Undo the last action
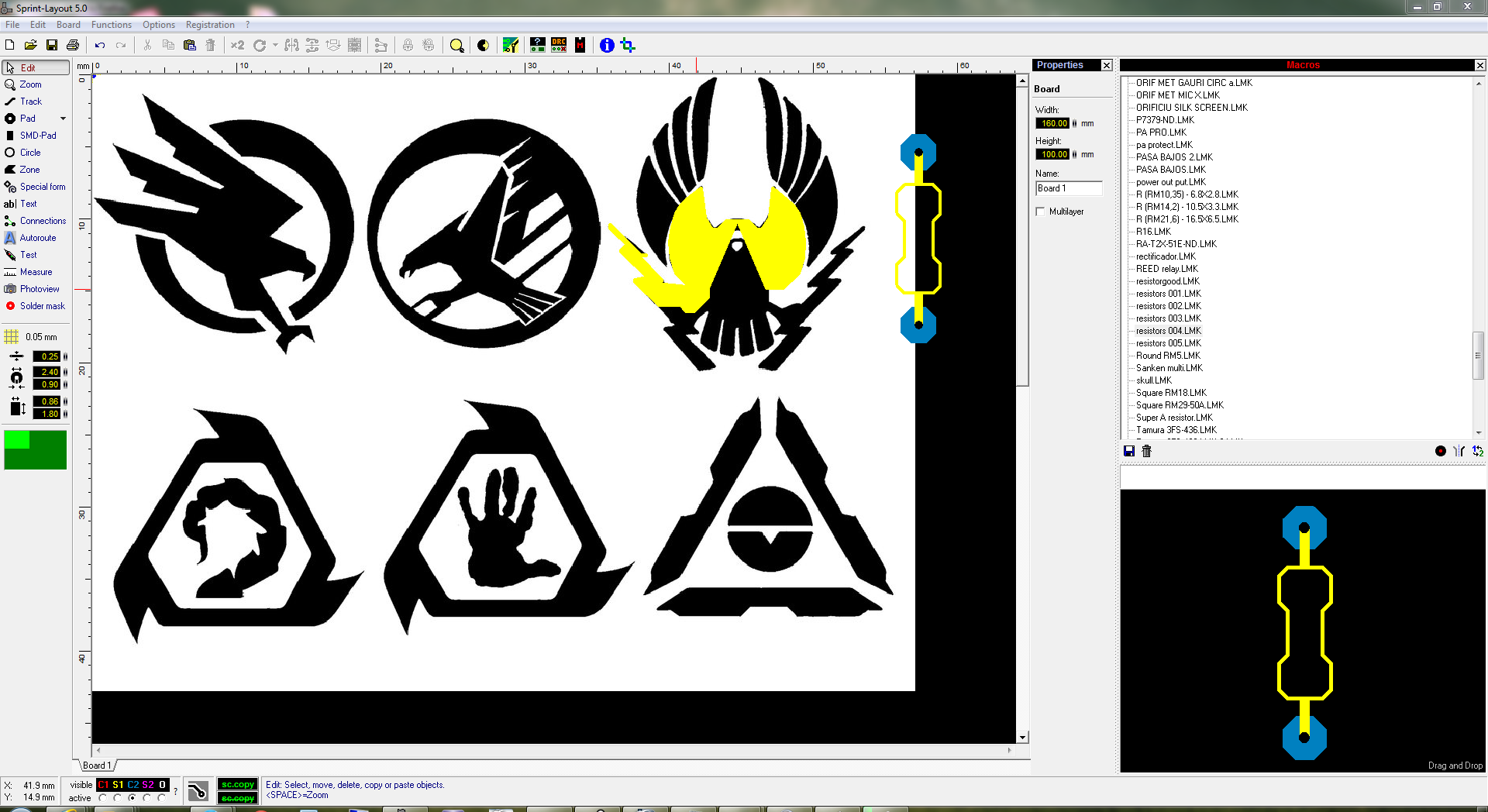 [x=100, y=45]
